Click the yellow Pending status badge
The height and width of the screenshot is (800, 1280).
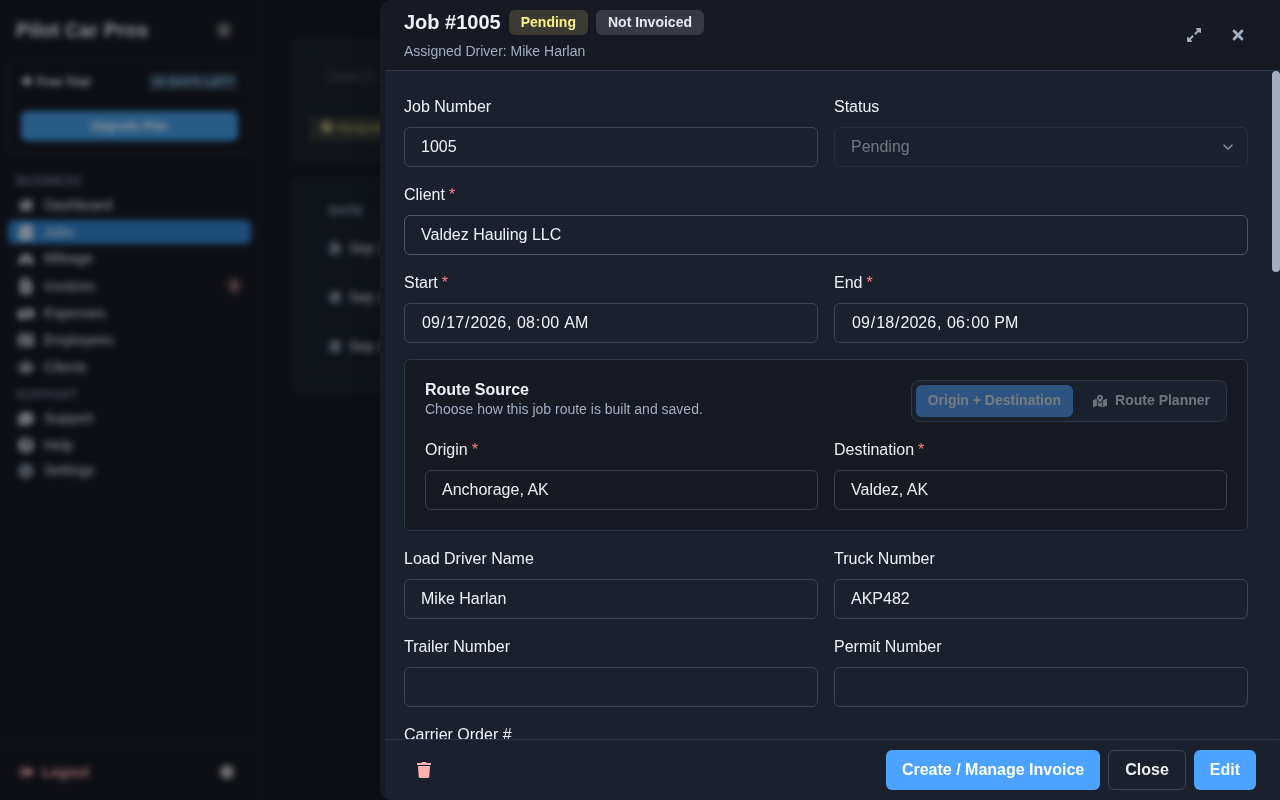point(548,22)
